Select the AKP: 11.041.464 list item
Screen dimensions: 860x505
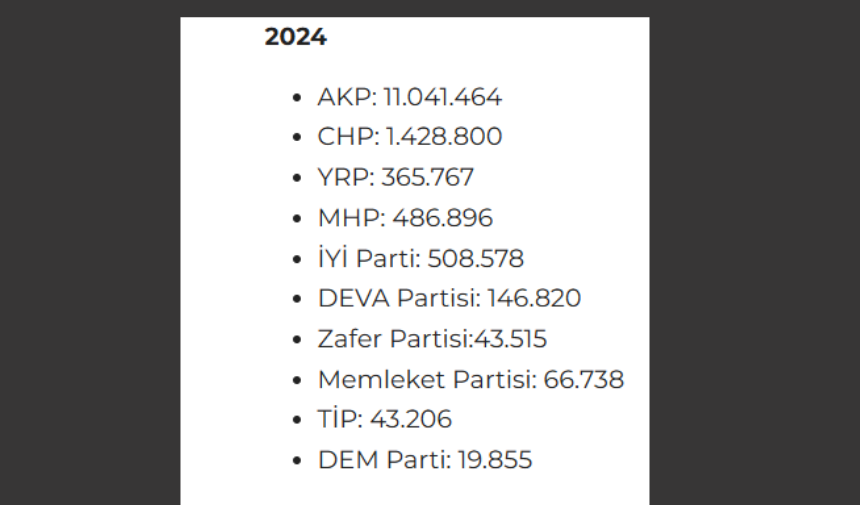point(410,97)
